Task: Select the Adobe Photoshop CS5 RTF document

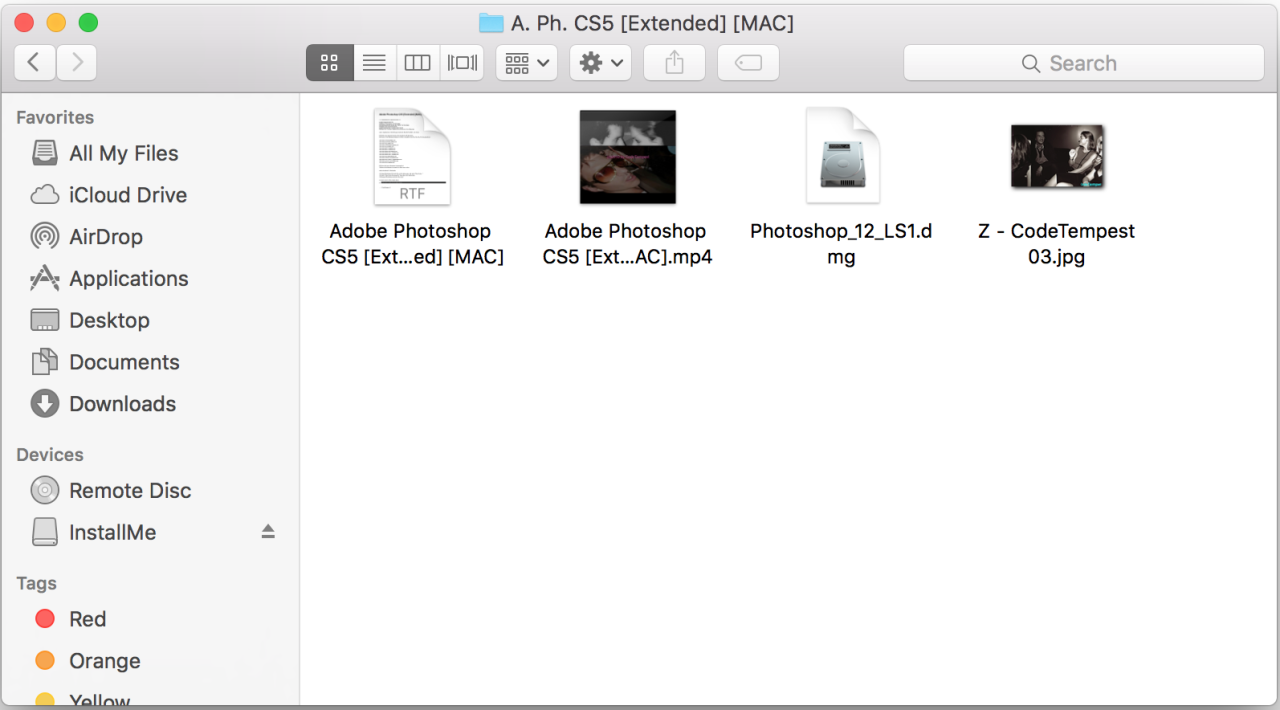Action: coord(412,157)
